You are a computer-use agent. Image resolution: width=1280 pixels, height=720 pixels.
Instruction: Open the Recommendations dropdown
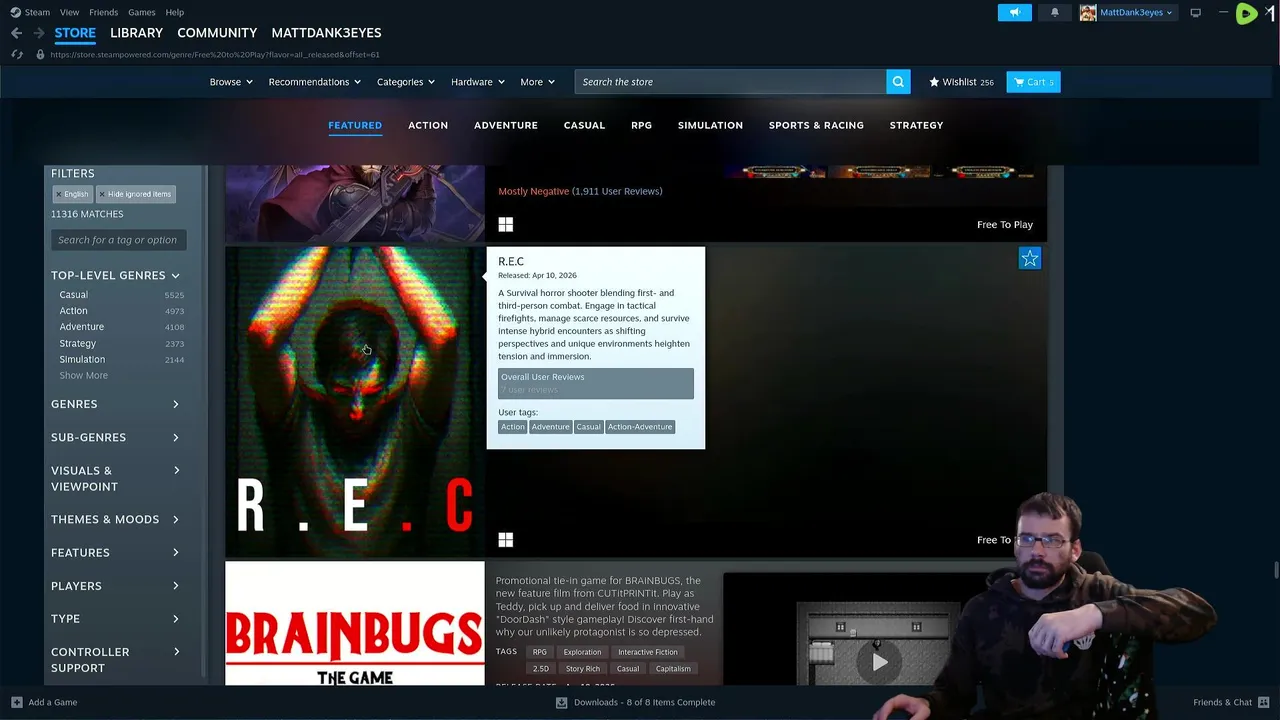tap(315, 82)
